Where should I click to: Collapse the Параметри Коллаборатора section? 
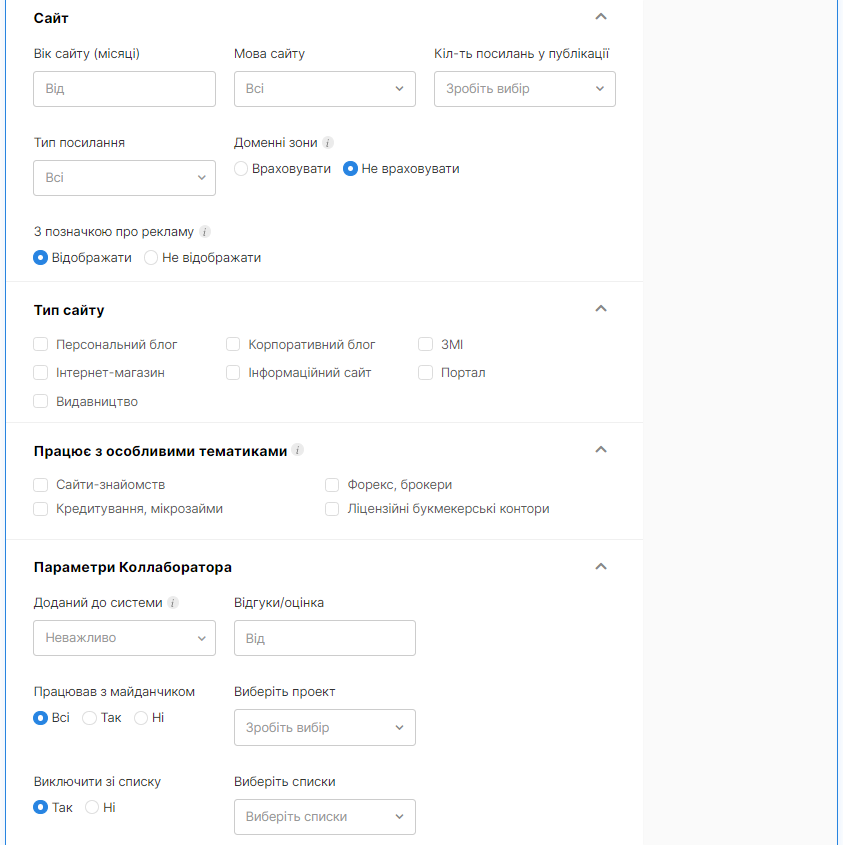click(600, 567)
